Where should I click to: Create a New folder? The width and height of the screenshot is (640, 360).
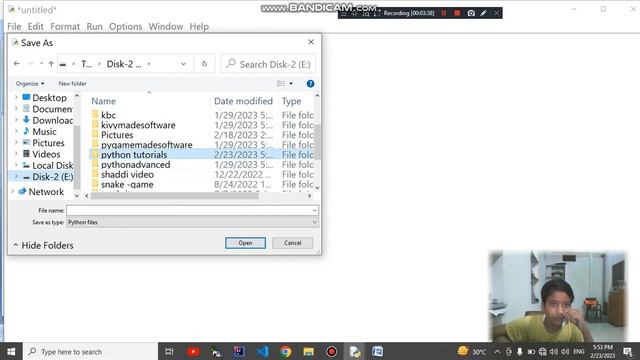click(x=72, y=84)
